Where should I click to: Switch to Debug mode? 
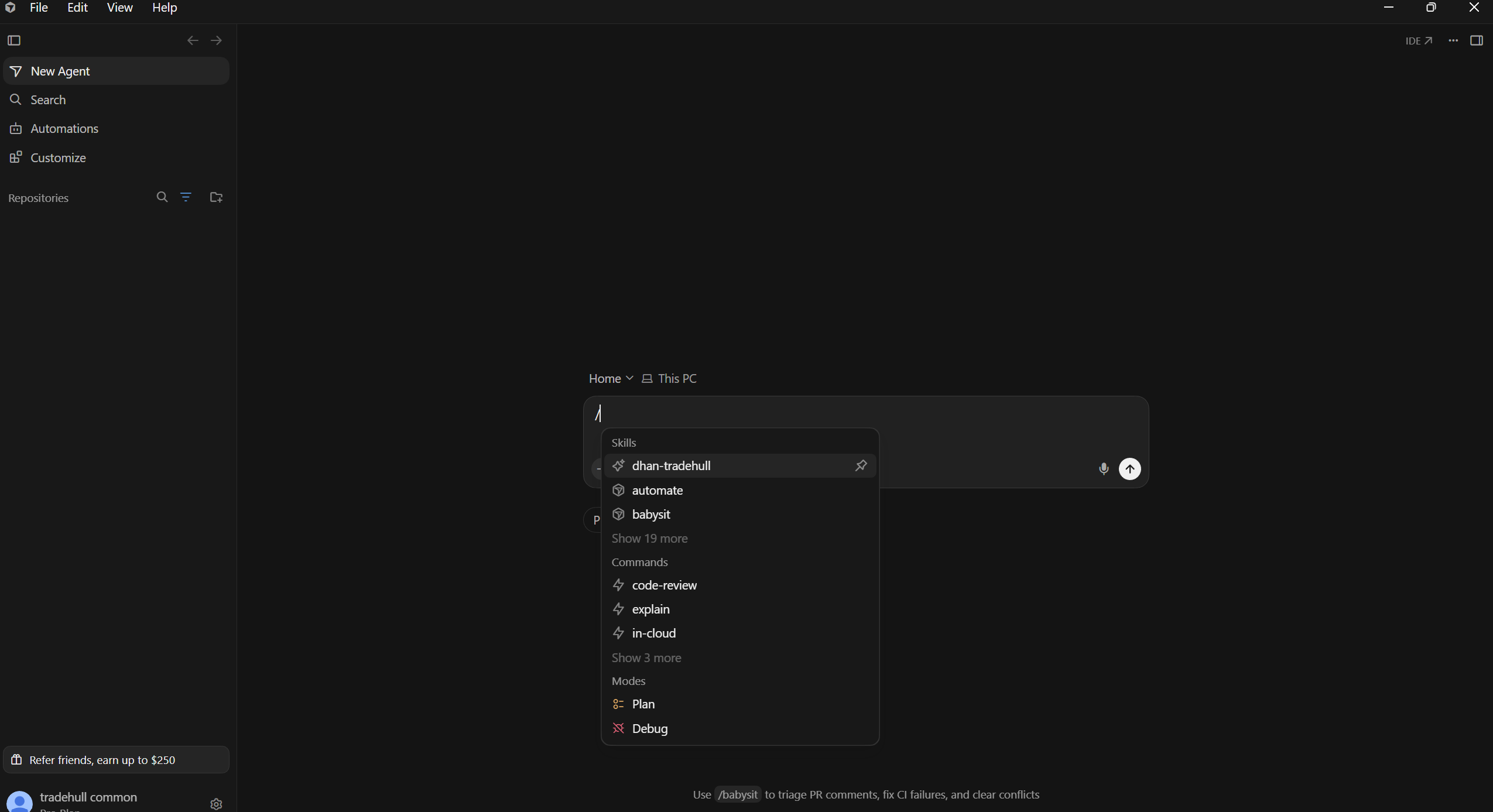[740, 728]
